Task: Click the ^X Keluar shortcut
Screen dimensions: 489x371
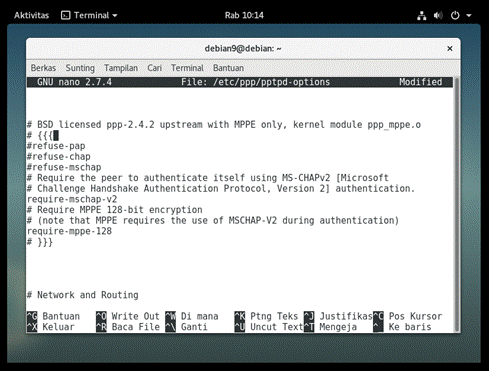Action: pyautogui.click(x=51, y=327)
